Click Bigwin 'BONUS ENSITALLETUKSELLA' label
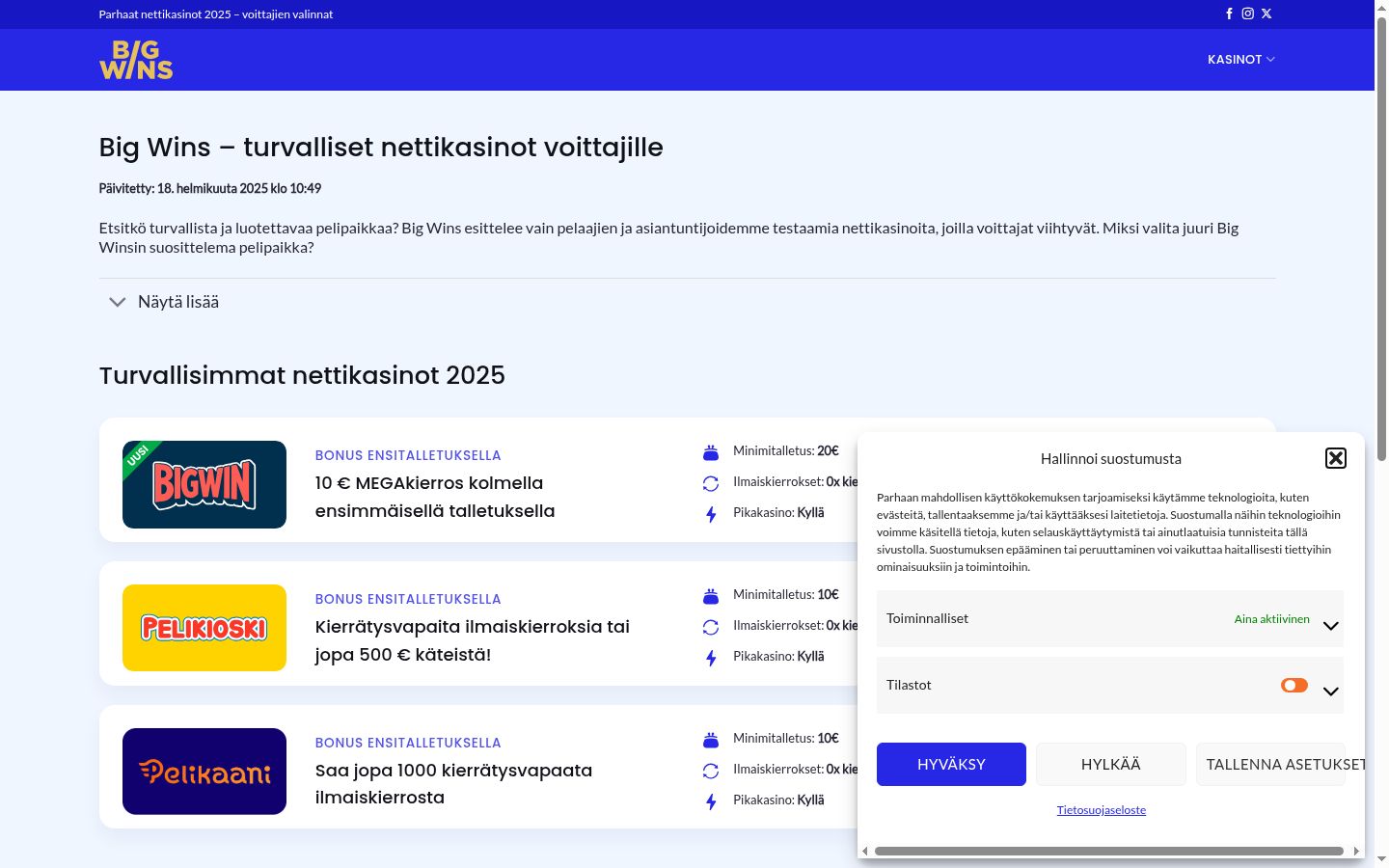Image resolution: width=1389 pixels, height=868 pixels. point(408,455)
